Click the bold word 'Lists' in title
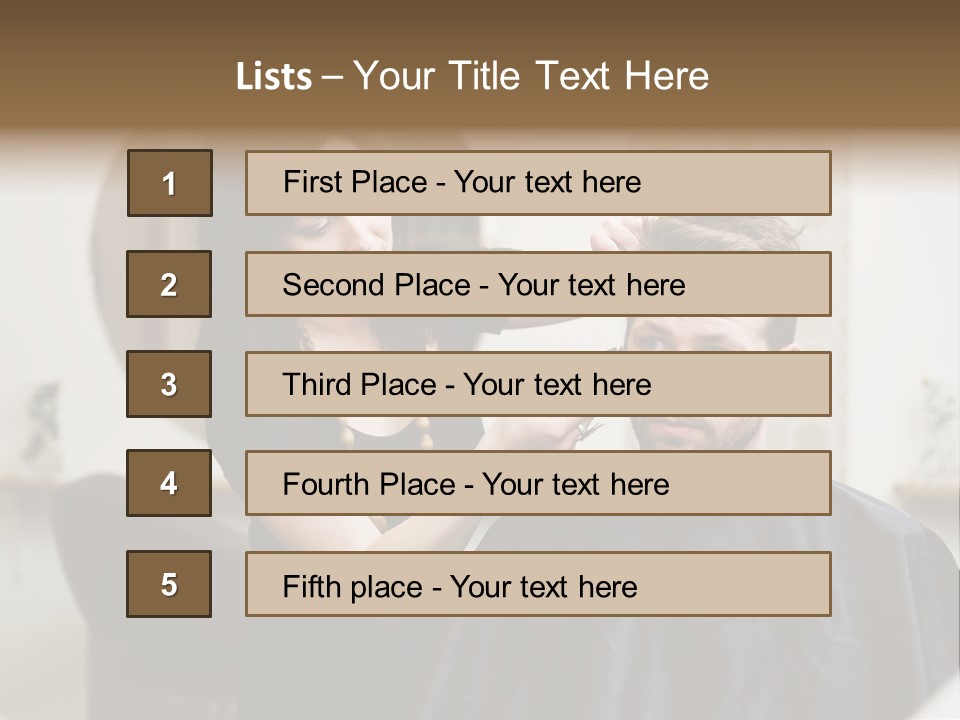The height and width of the screenshot is (720, 960). point(273,77)
